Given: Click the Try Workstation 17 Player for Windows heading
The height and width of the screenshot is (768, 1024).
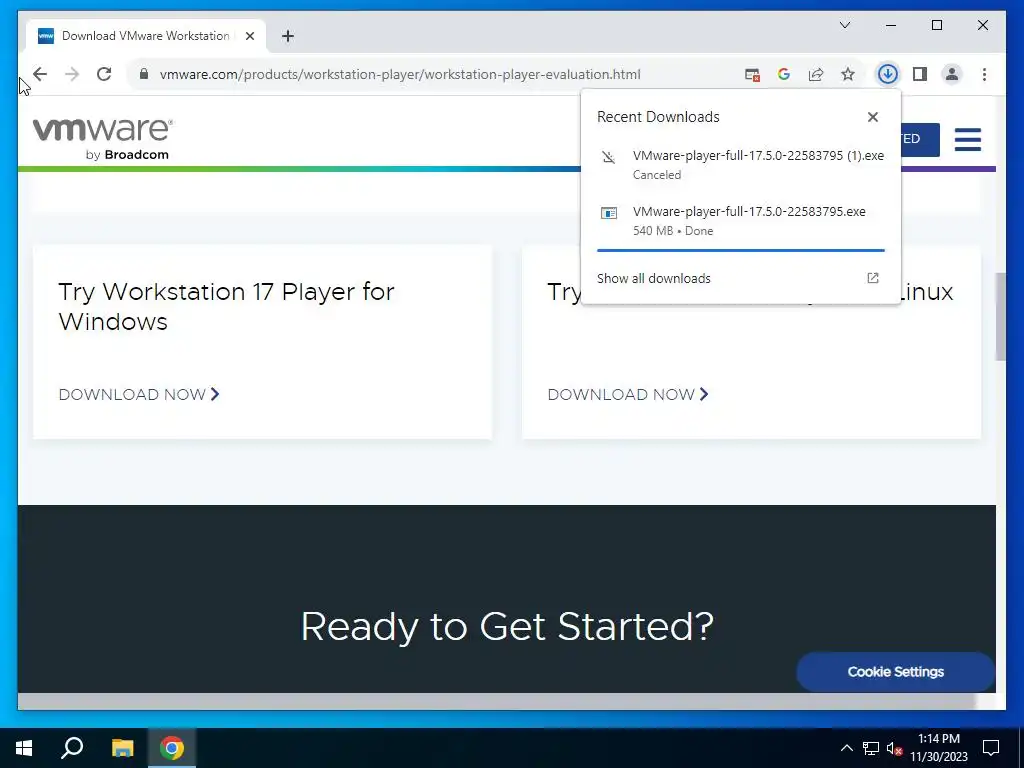Looking at the screenshot, I should 226,306.
